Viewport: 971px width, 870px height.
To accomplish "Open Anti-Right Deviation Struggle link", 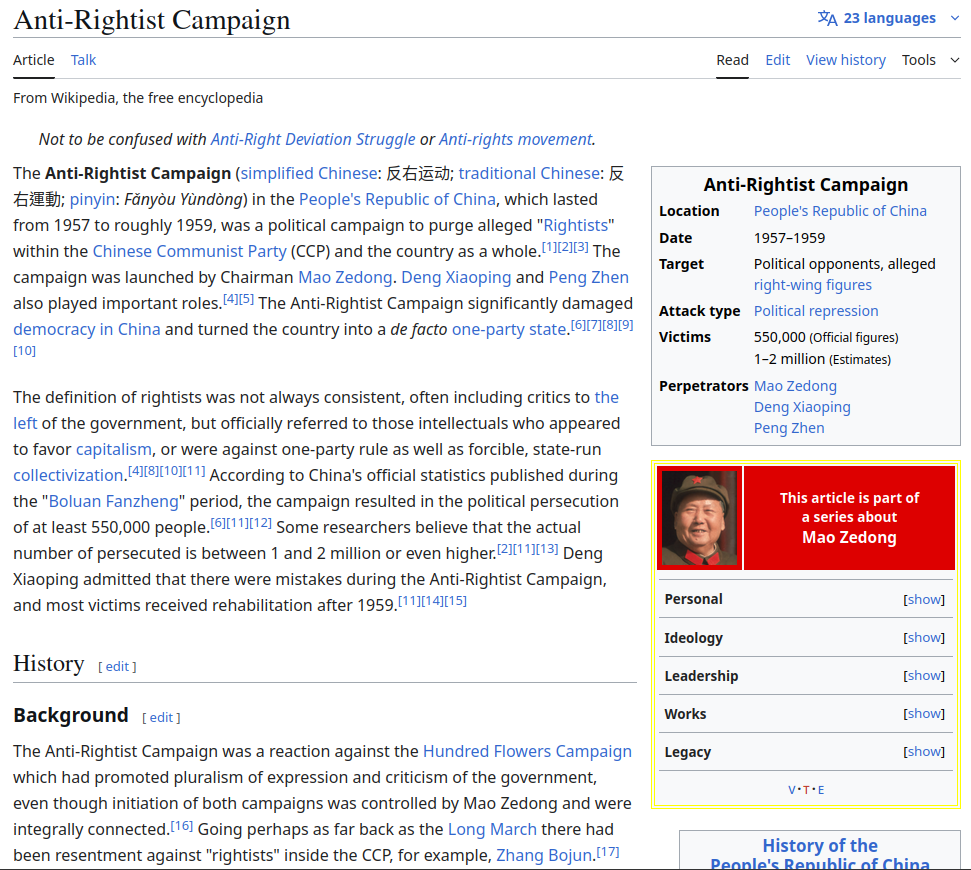I will (313, 139).
